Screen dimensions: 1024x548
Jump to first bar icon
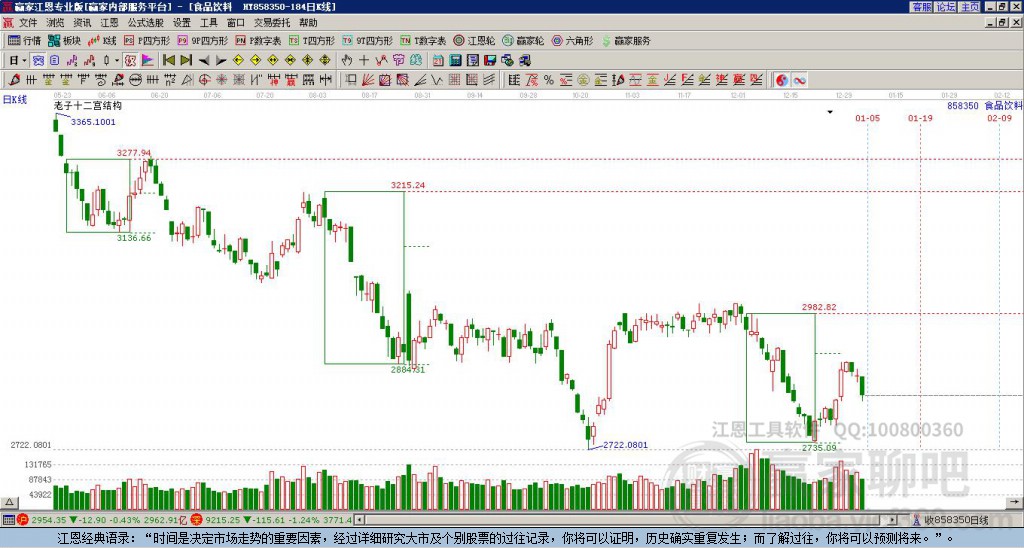click(169, 61)
